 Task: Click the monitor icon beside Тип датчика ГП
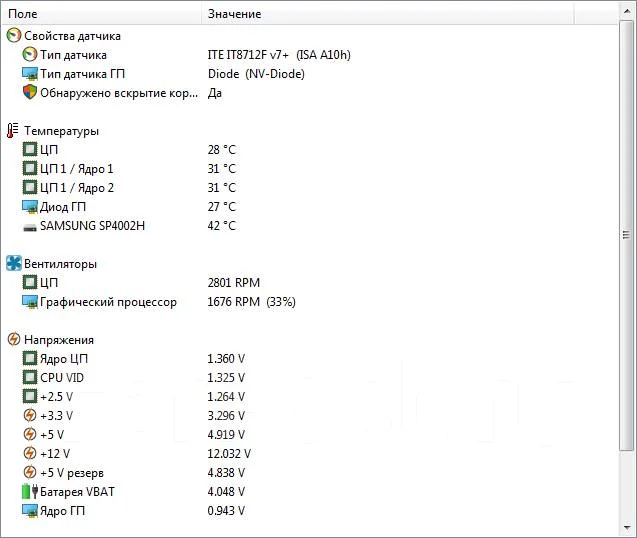click(30, 74)
